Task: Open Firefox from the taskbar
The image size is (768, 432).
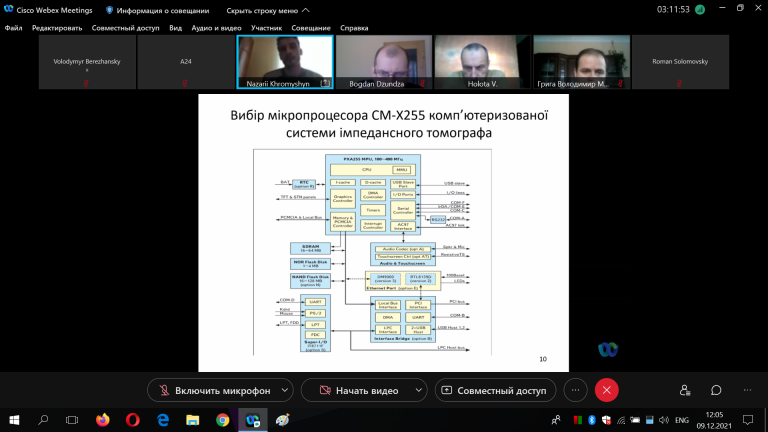Action: tap(103, 420)
